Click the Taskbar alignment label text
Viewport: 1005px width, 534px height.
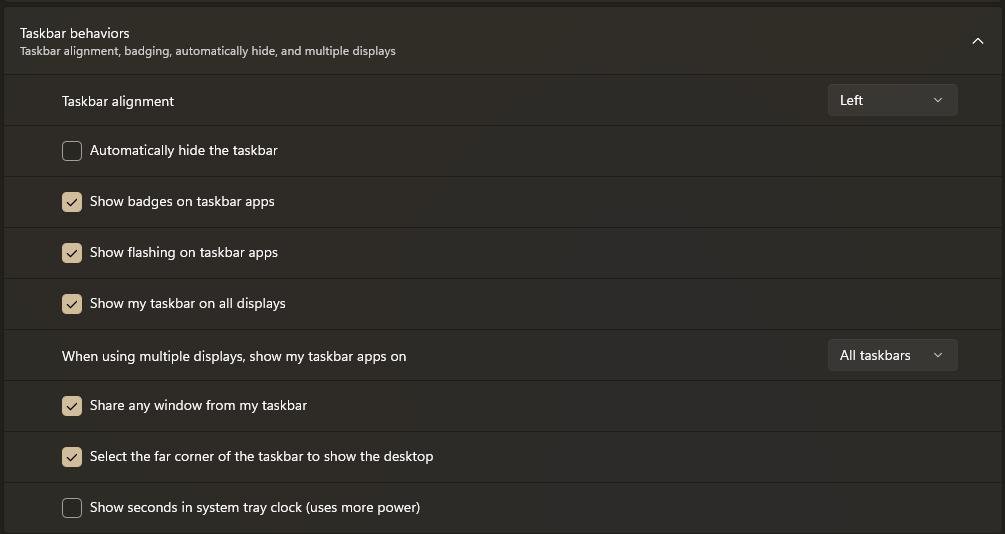[118, 101]
